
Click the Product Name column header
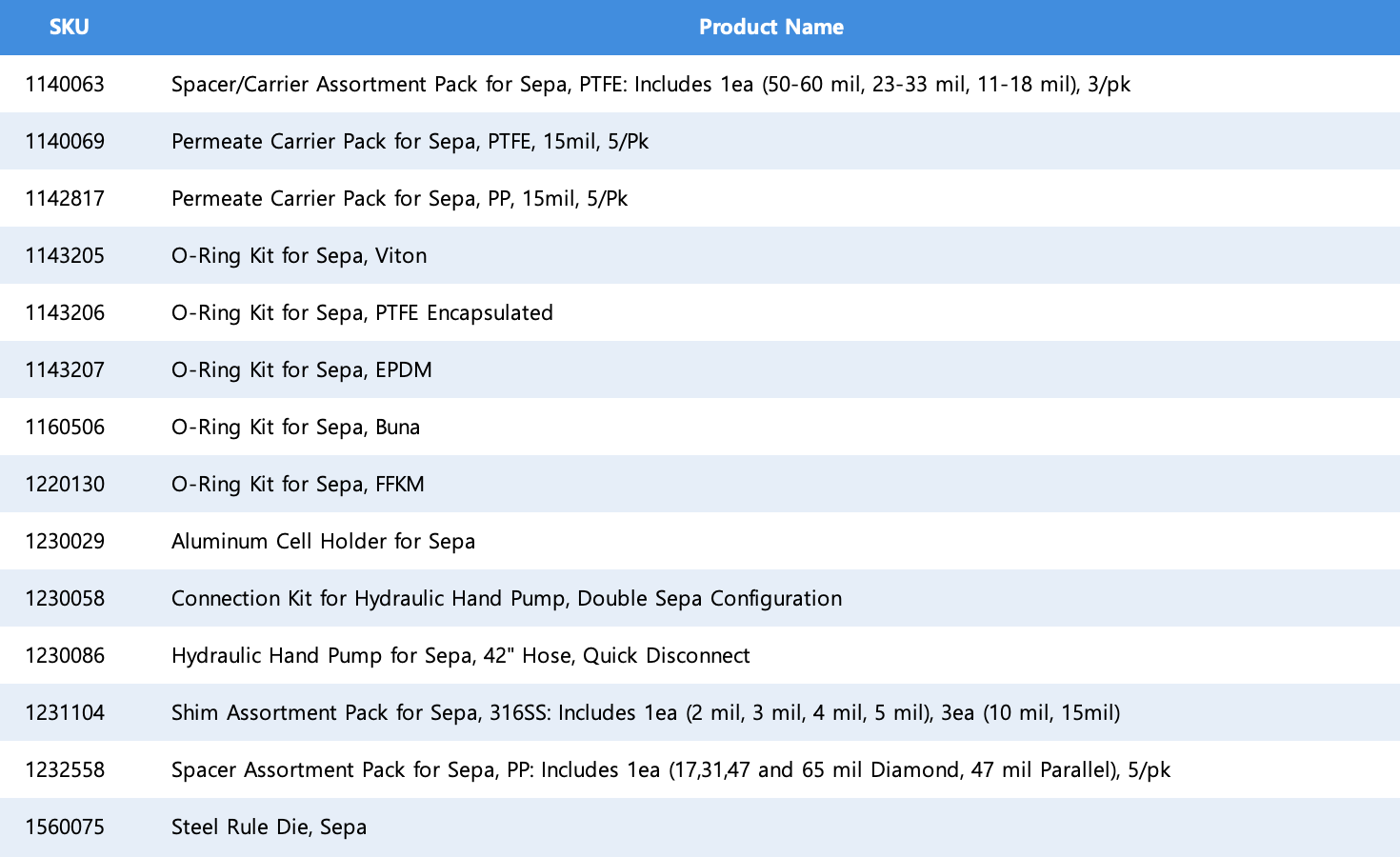coord(770,27)
